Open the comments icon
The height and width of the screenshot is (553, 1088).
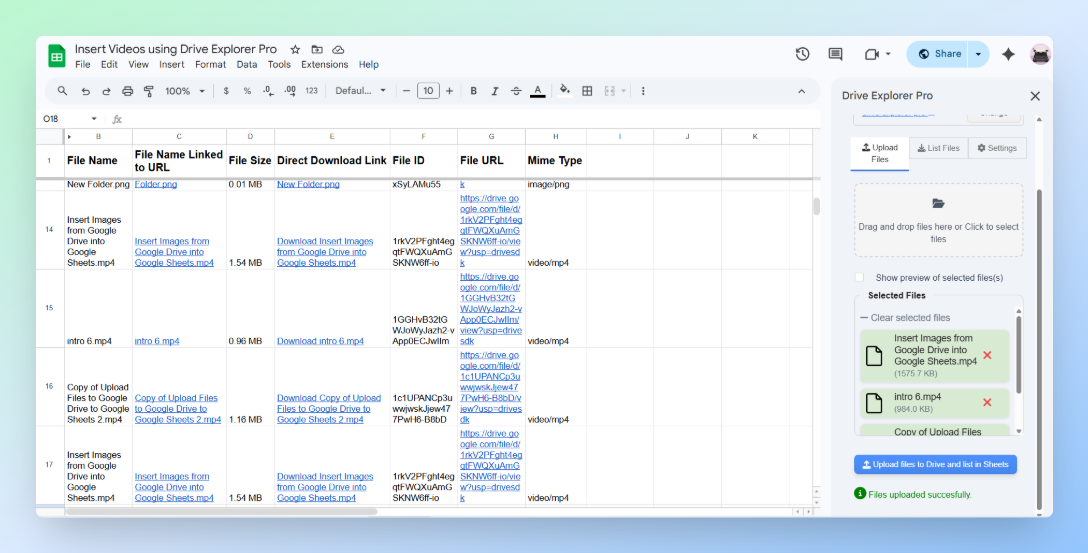point(835,54)
